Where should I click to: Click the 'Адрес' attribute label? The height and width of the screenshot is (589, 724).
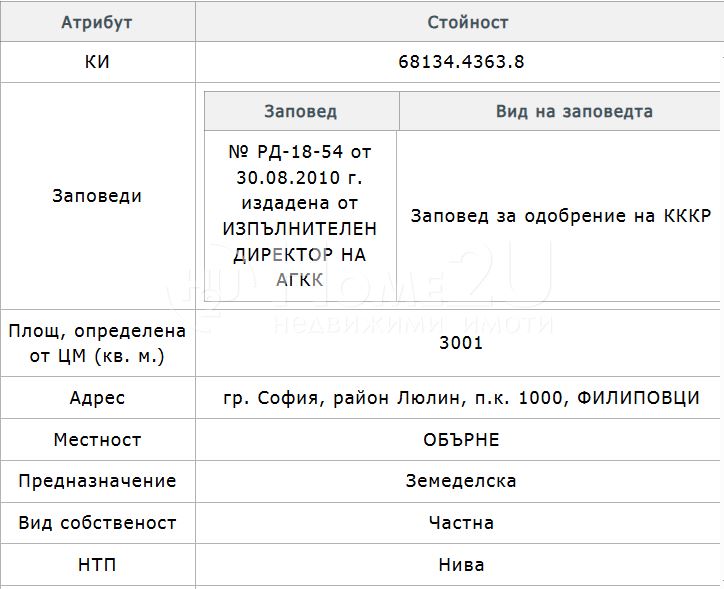(97, 397)
